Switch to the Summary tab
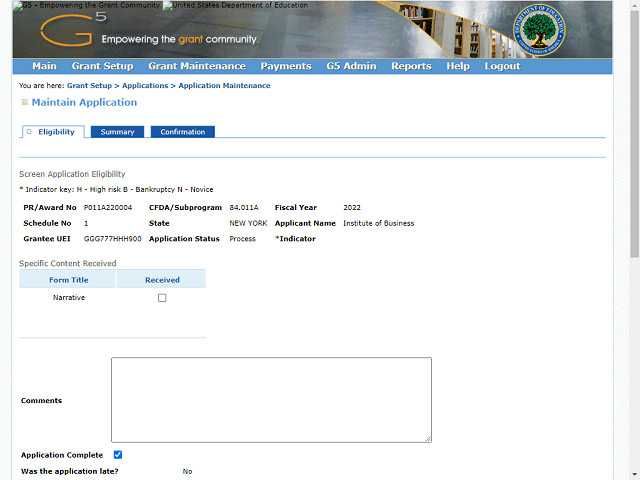This screenshot has width=640, height=480. click(118, 132)
